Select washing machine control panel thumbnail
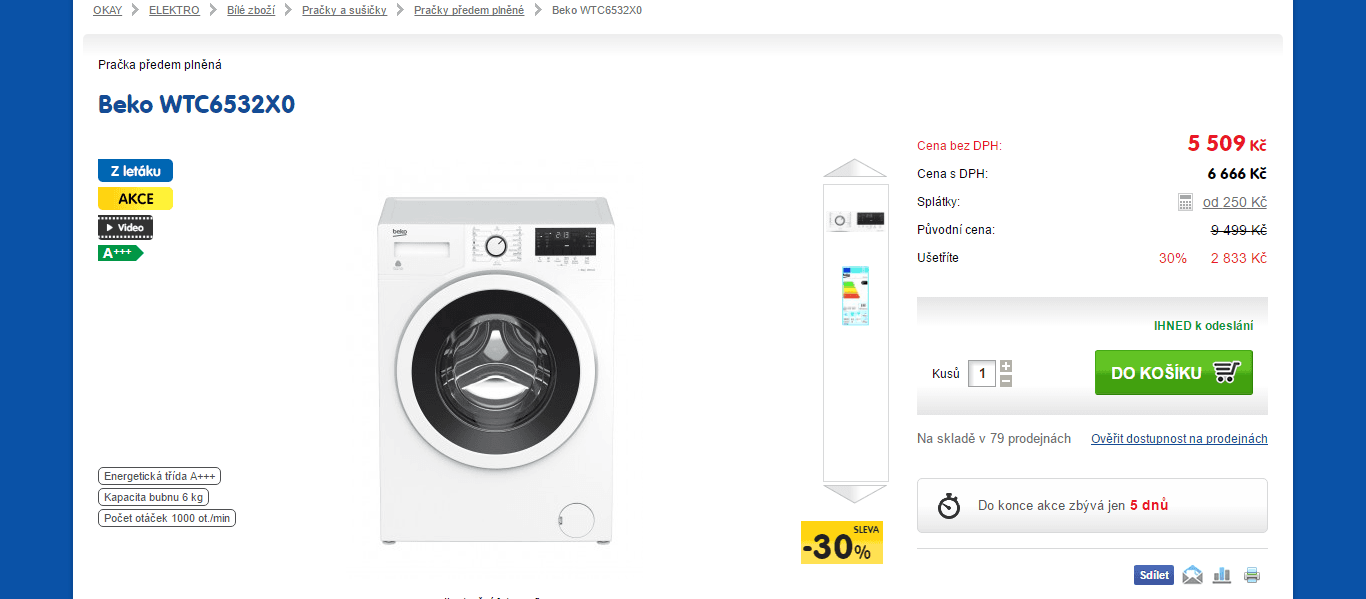The height and width of the screenshot is (599, 1366). click(856, 220)
